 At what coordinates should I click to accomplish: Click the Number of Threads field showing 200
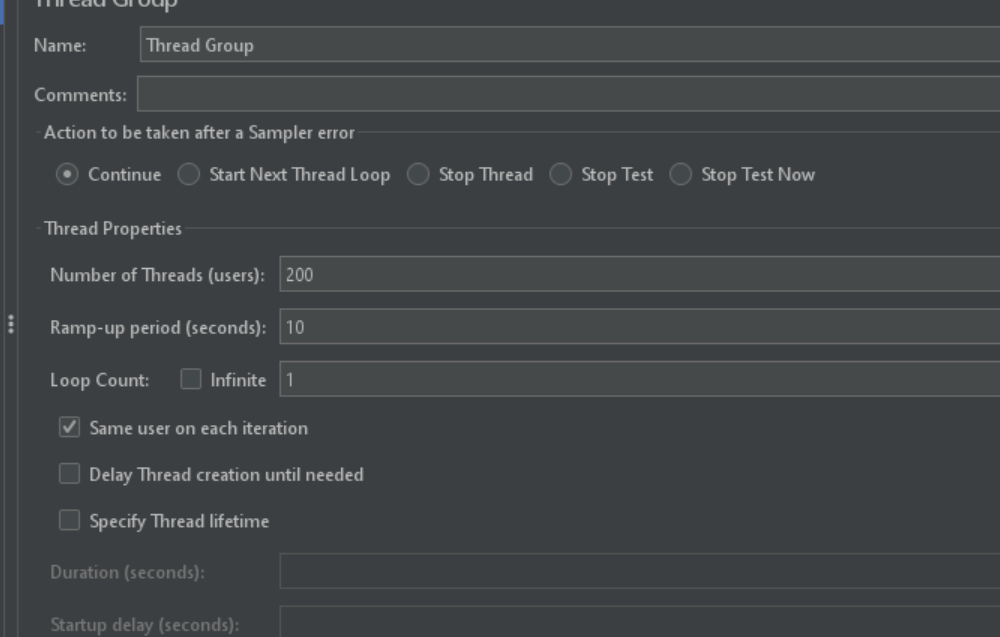(x=640, y=274)
